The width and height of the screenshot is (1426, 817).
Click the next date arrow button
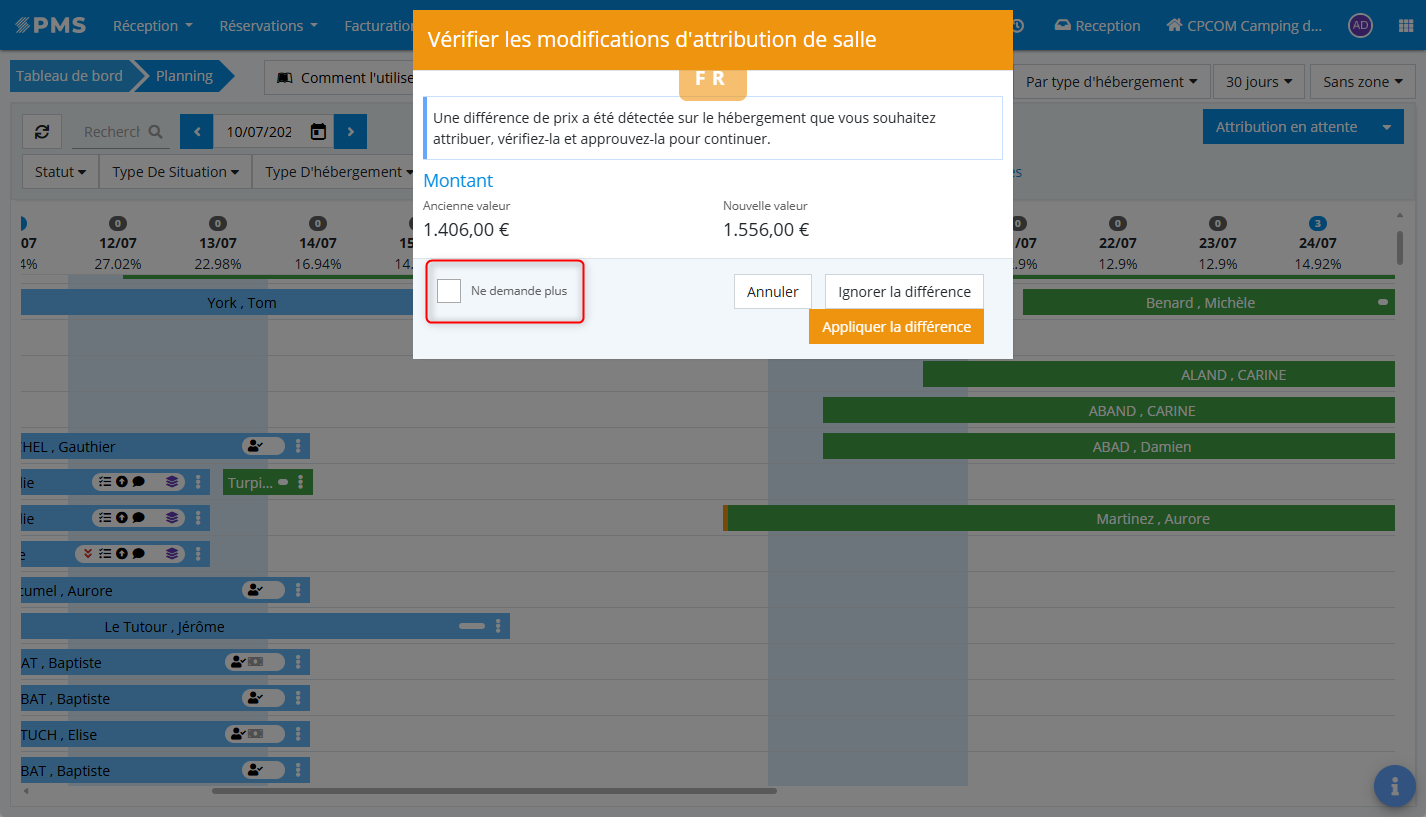(x=350, y=132)
